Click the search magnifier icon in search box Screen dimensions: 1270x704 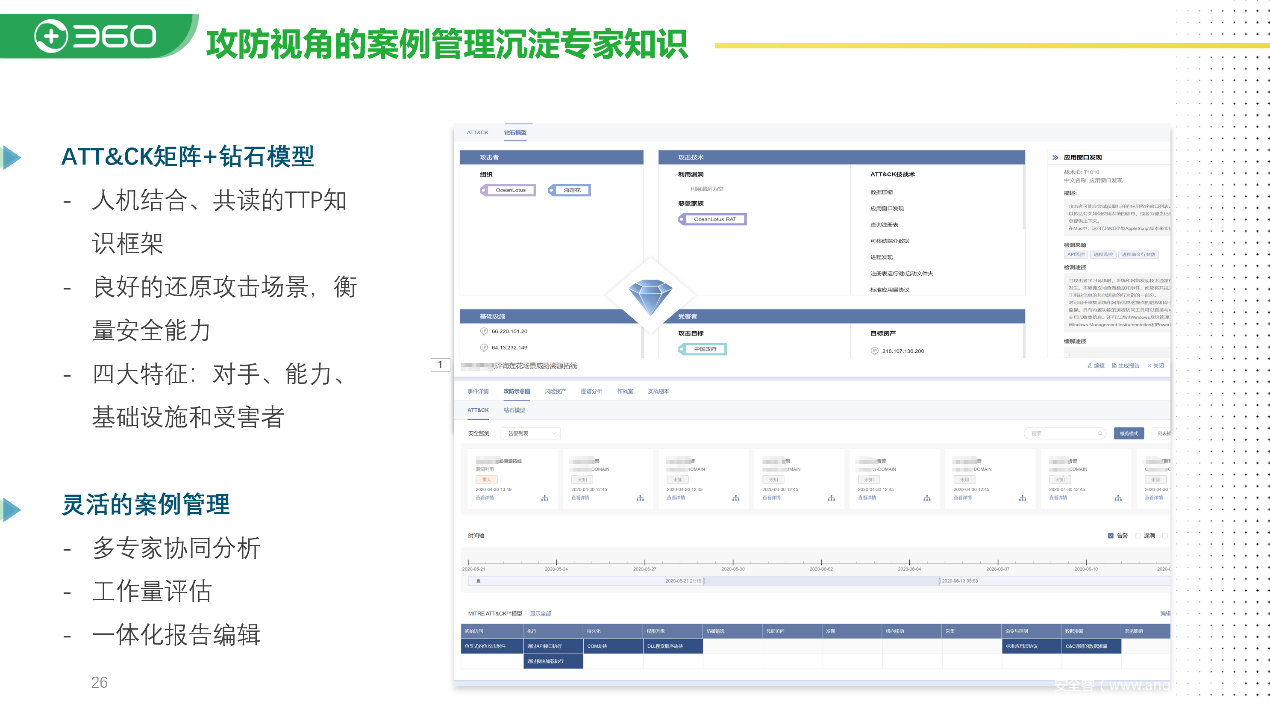pos(1100,433)
